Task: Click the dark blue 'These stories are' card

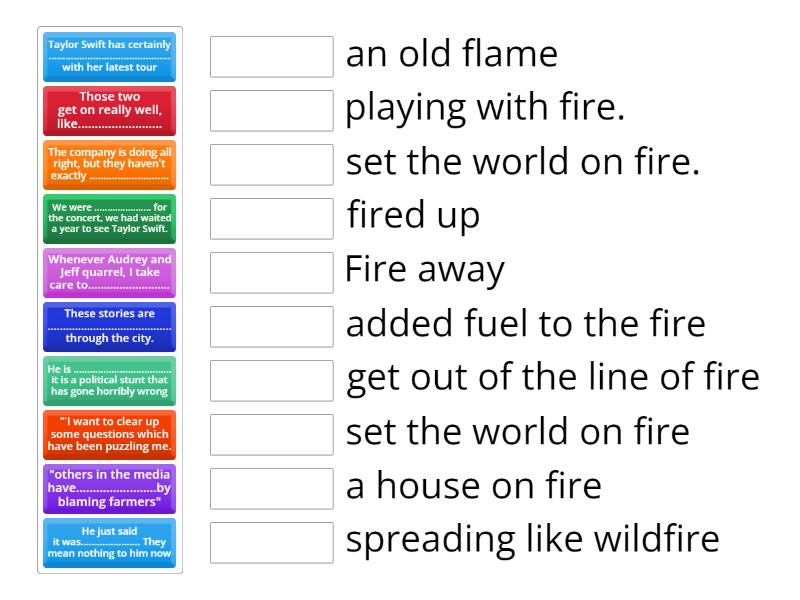Action: [109, 327]
